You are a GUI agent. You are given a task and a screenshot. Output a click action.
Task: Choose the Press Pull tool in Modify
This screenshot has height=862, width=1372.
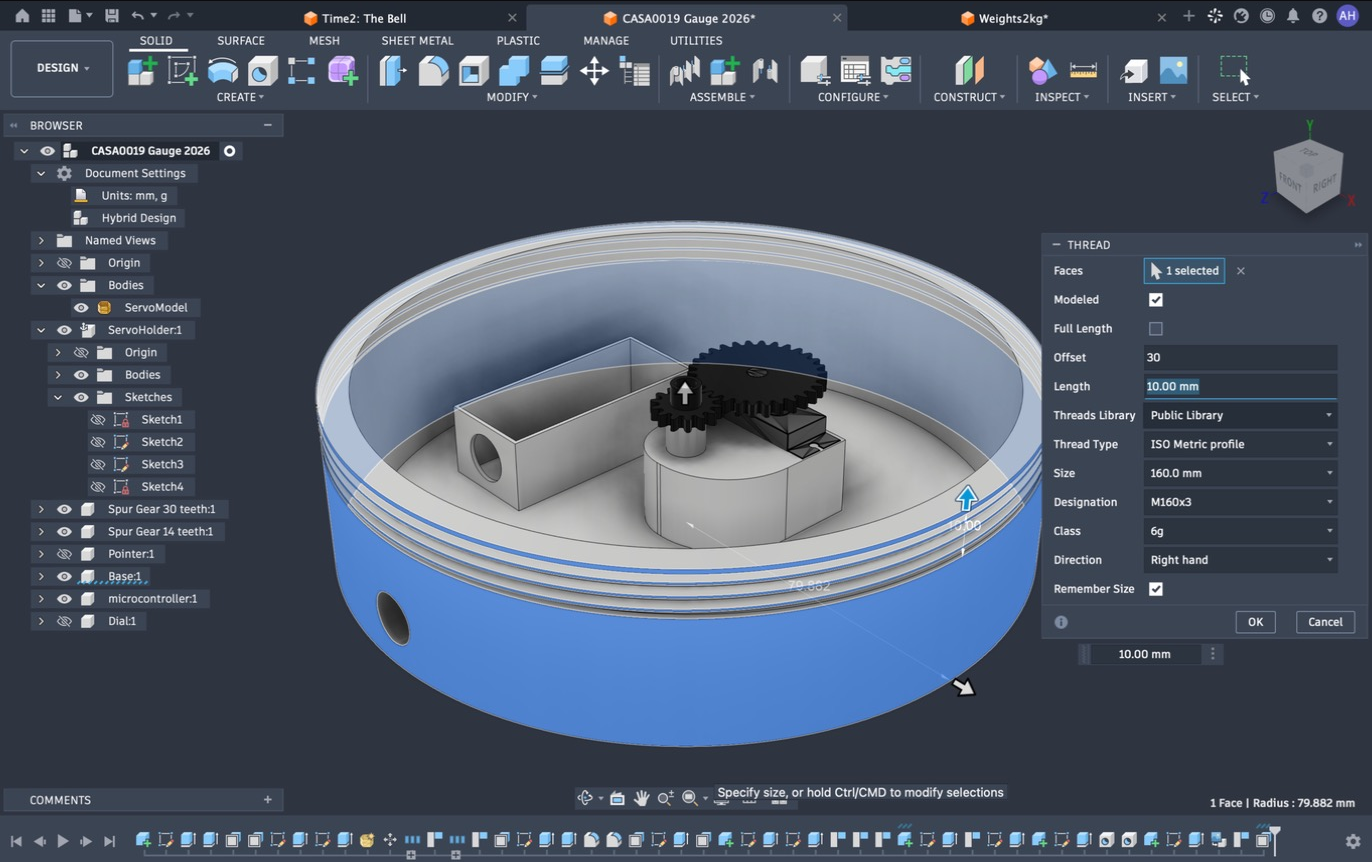pyautogui.click(x=393, y=71)
